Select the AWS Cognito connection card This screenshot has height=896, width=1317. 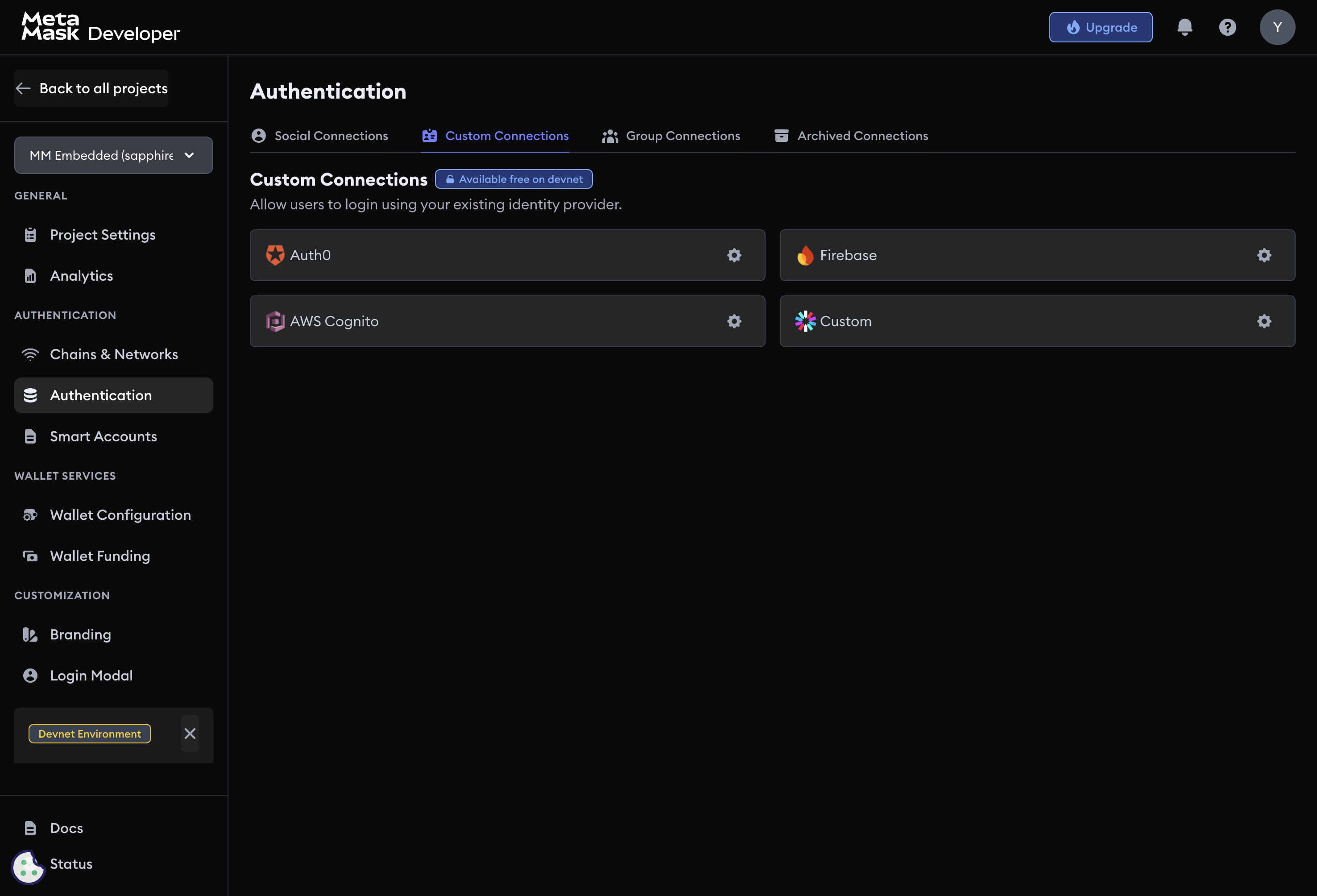(507, 321)
